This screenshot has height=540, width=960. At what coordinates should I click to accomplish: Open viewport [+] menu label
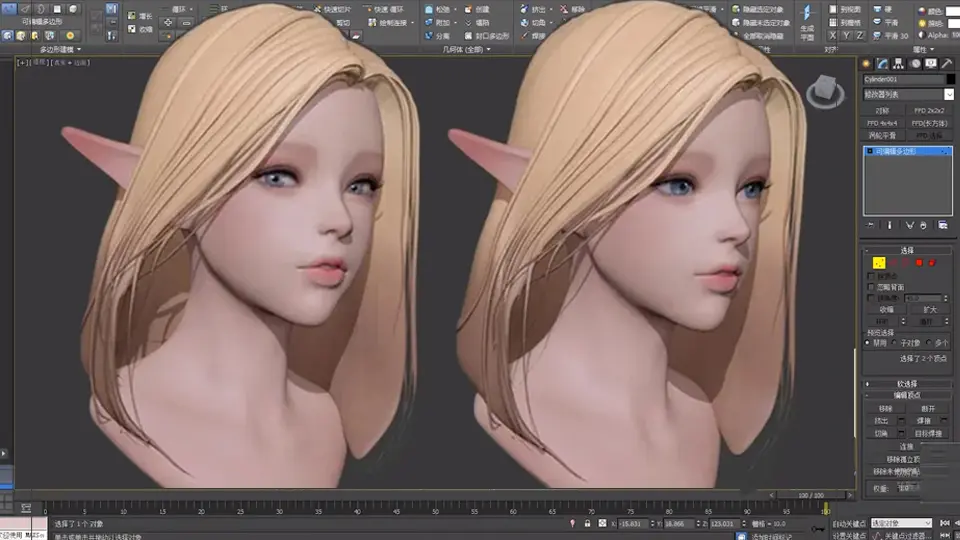22,62
